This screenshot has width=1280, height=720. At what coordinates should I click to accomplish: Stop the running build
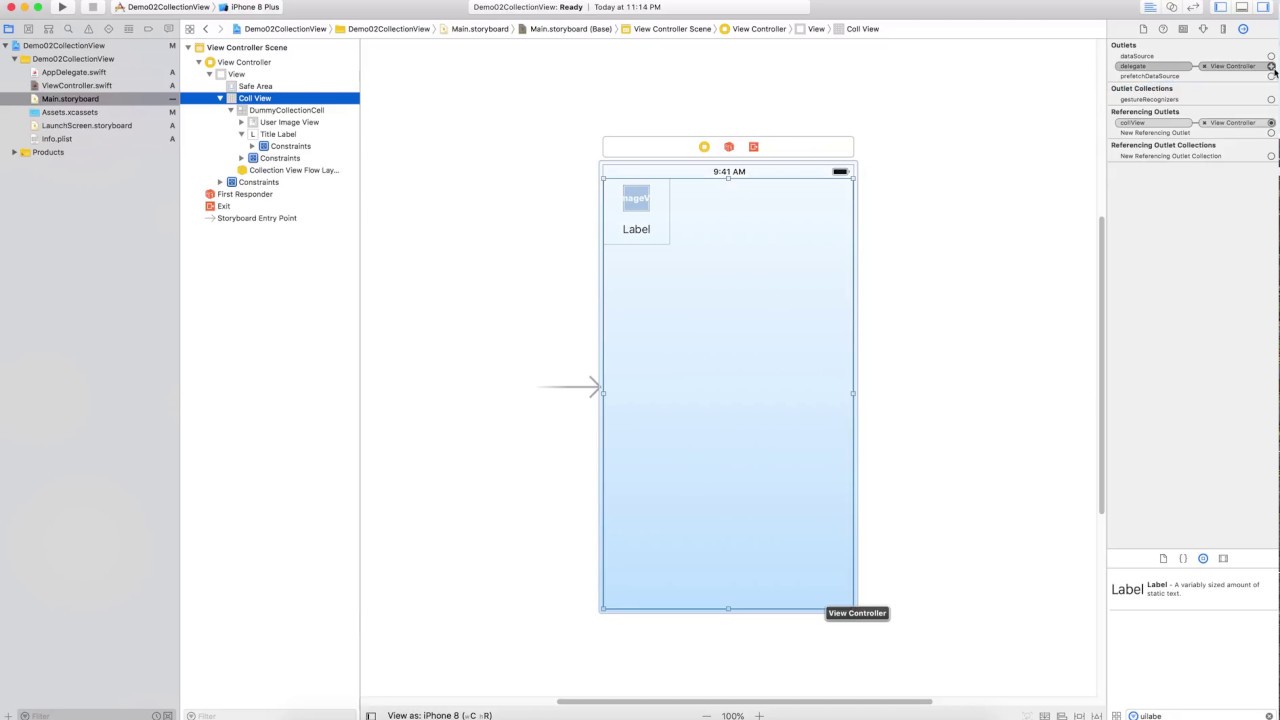(x=92, y=7)
